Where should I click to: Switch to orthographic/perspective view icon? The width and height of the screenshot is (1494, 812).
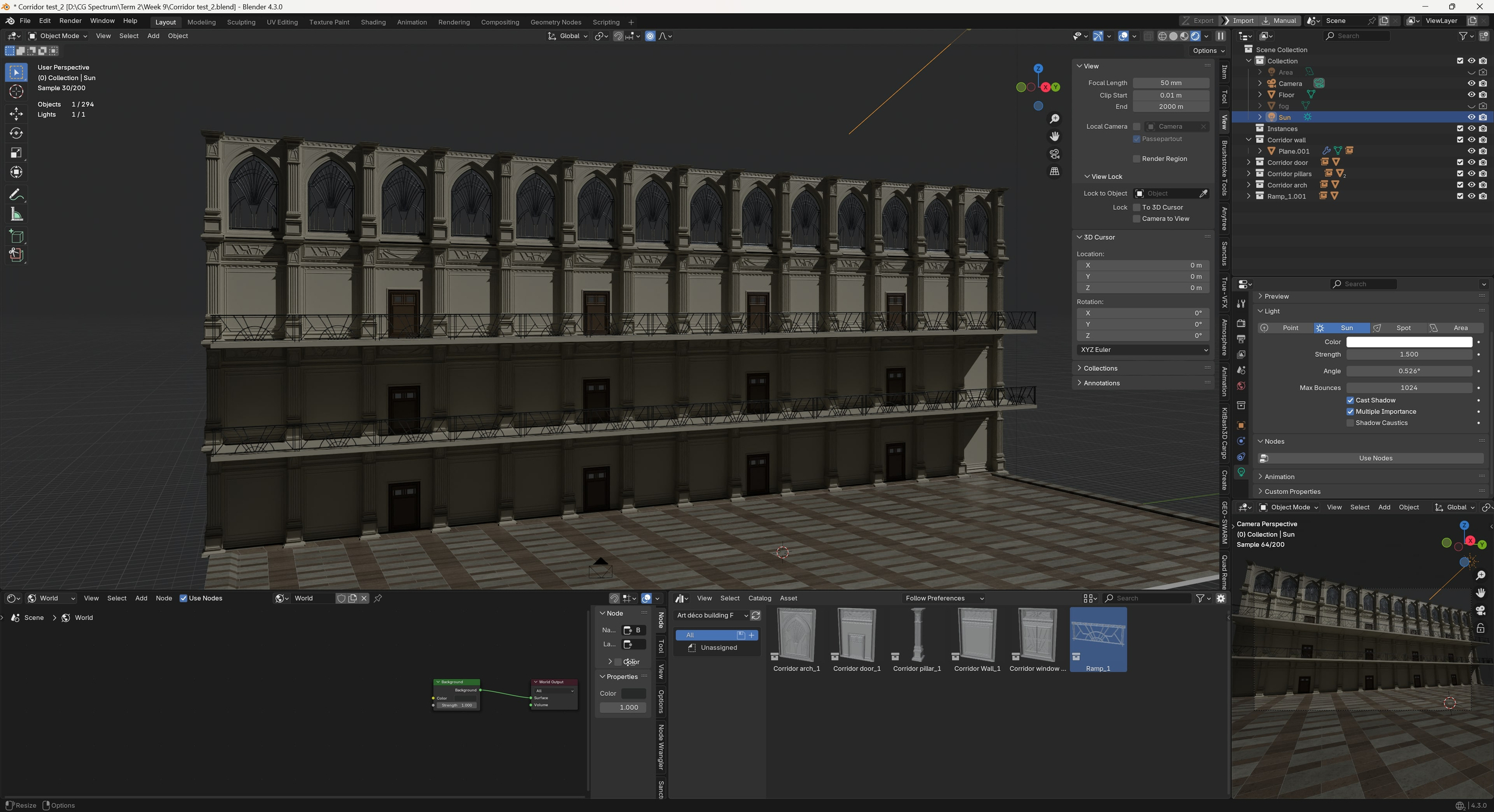[1054, 171]
